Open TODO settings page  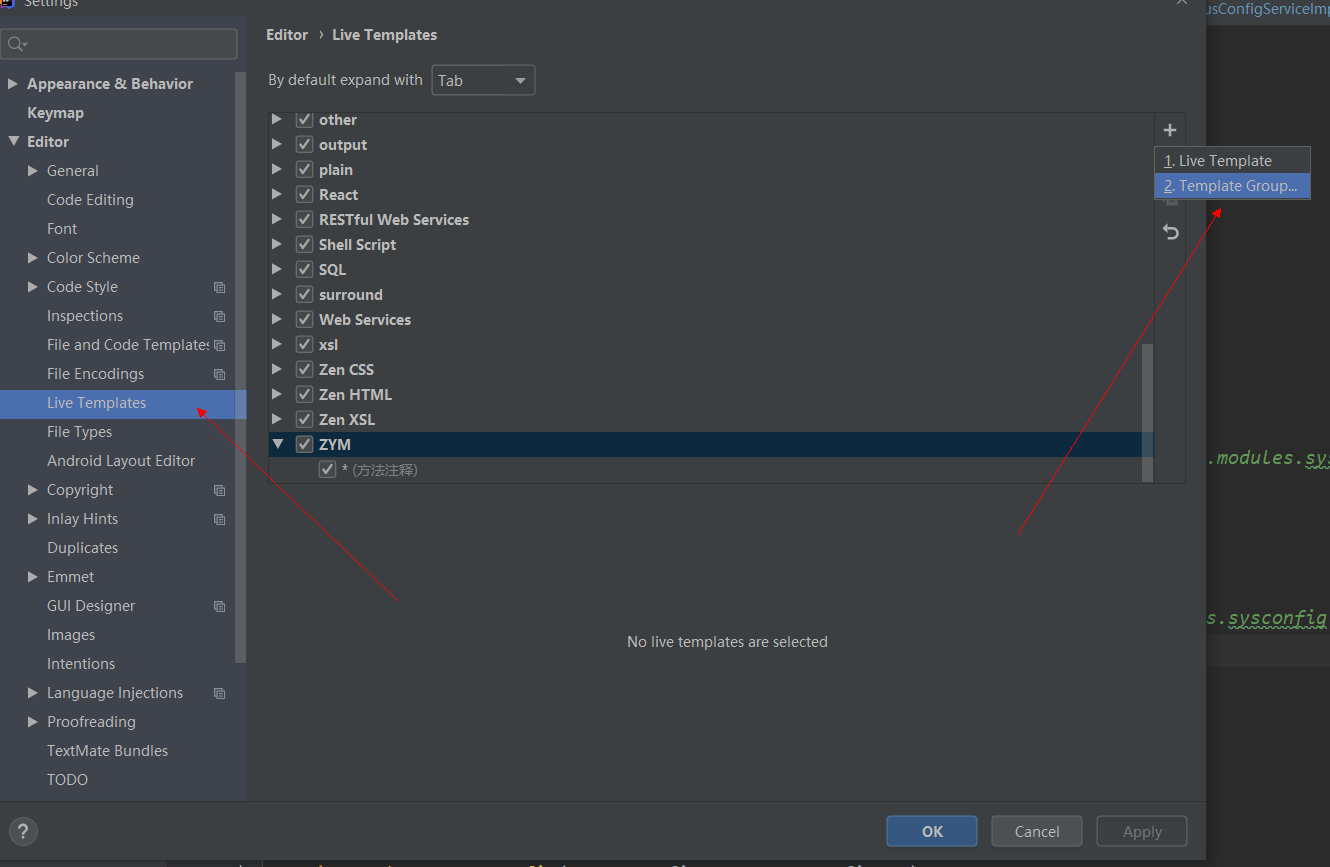67,780
